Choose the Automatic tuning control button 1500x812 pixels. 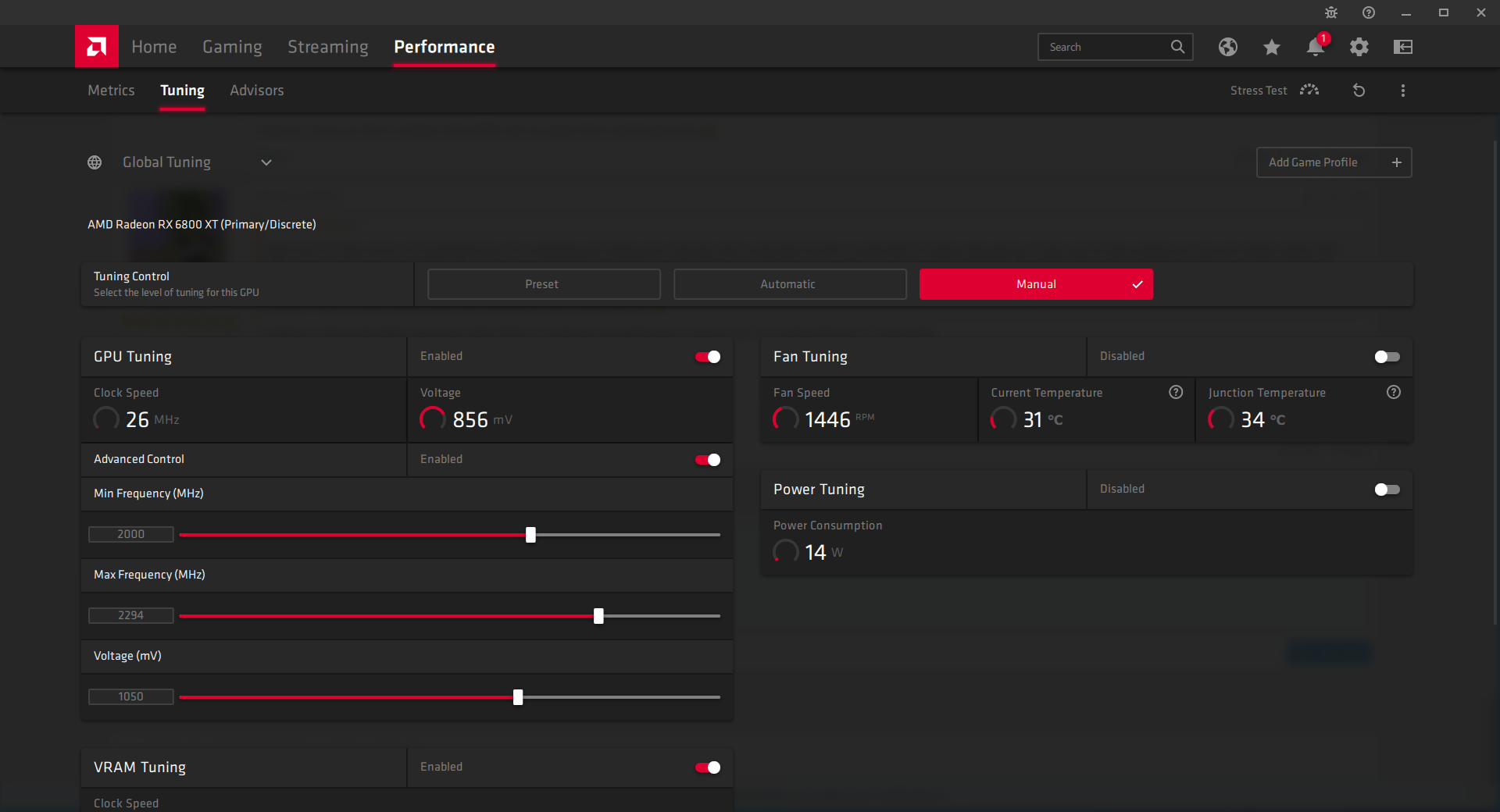point(790,284)
